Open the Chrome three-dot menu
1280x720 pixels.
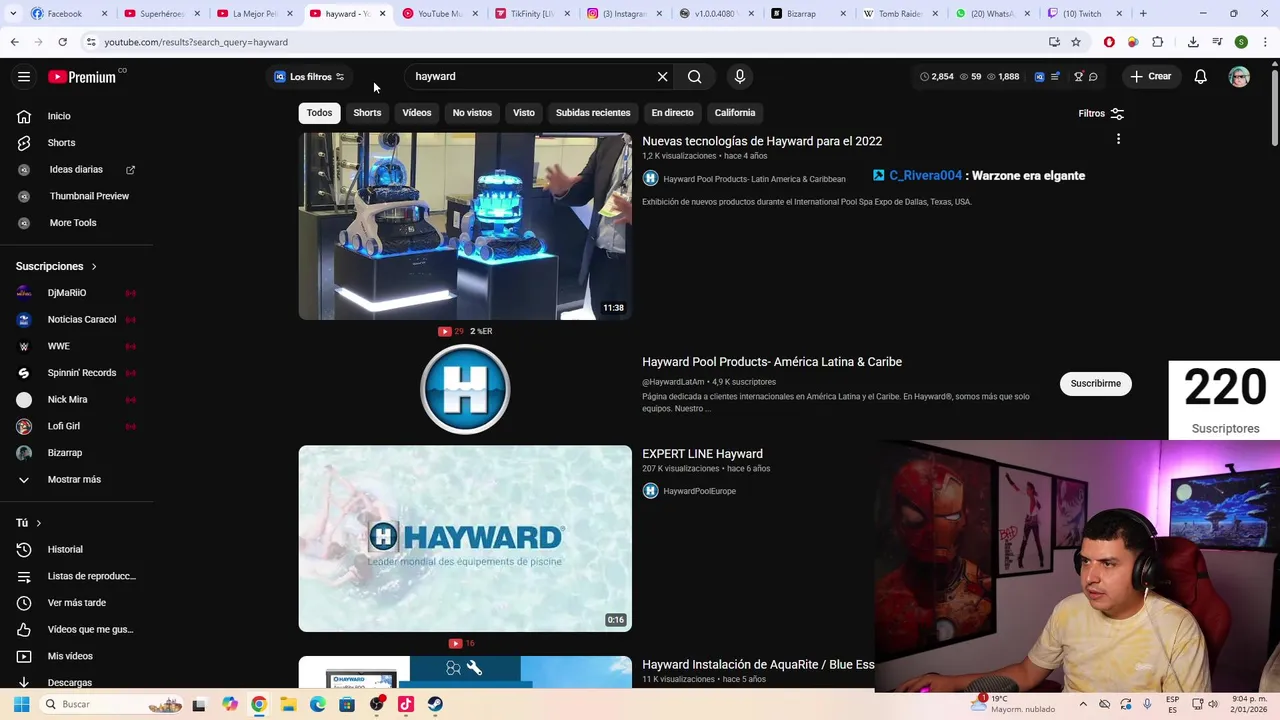[1266, 42]
